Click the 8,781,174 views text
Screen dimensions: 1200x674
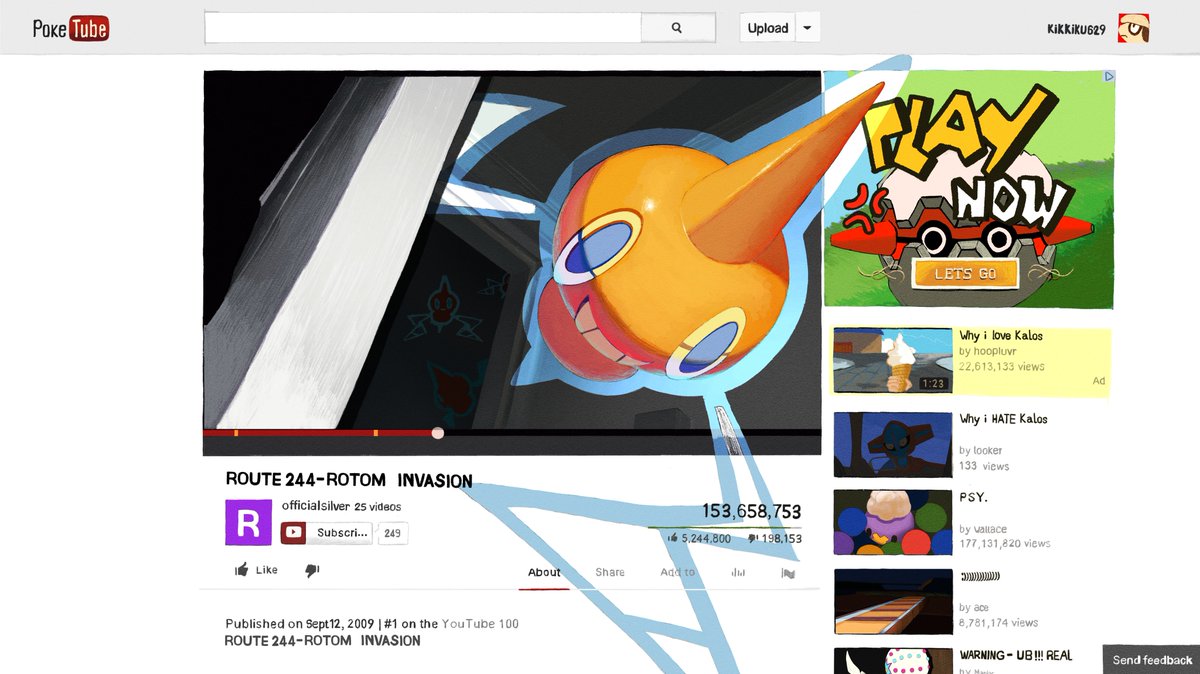pos(999,623)
